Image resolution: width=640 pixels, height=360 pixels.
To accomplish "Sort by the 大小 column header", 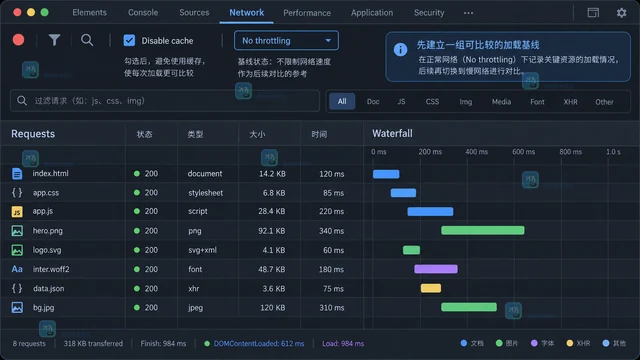I will [x=257, y=134].
